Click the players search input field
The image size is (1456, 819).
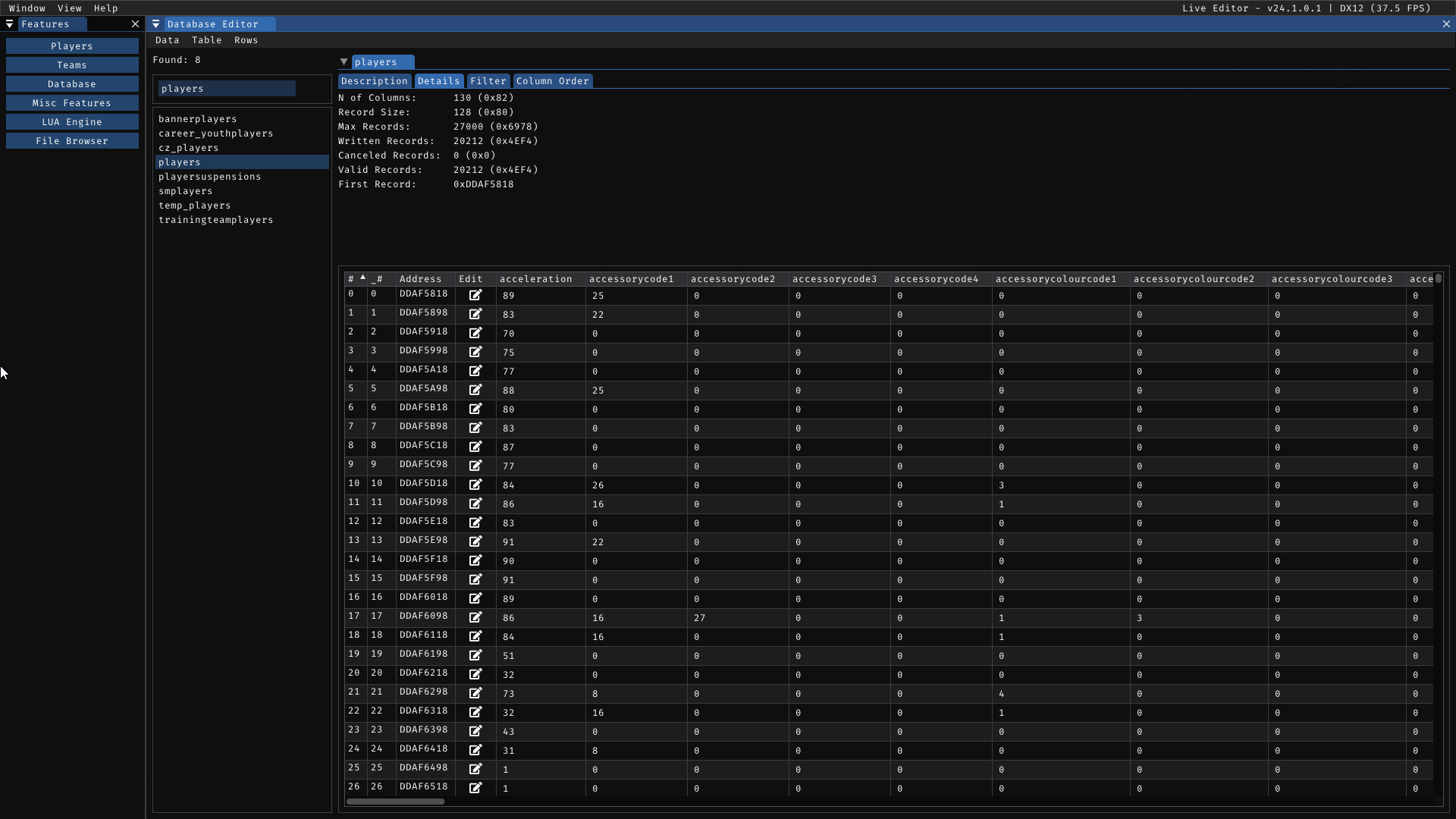coord(227,89)
